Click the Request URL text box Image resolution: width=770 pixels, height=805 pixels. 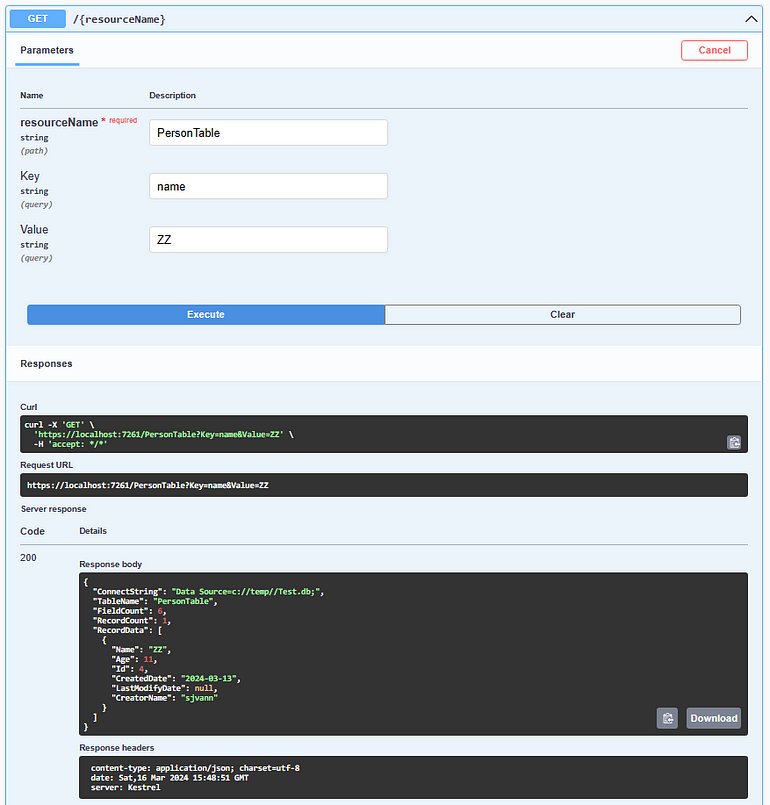pyautogui.click(x=384, y=485)
